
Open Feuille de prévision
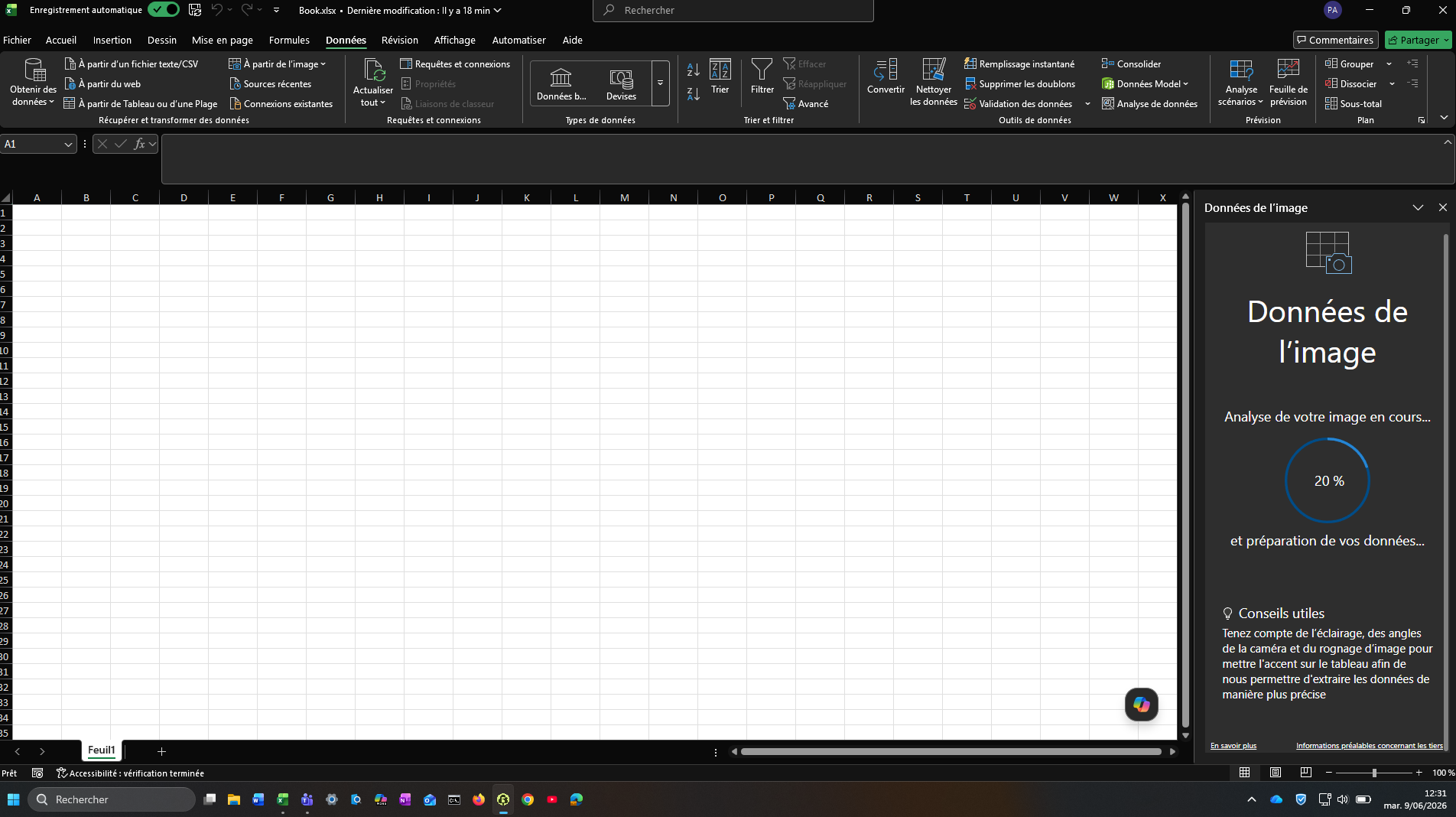(1289, 82)
